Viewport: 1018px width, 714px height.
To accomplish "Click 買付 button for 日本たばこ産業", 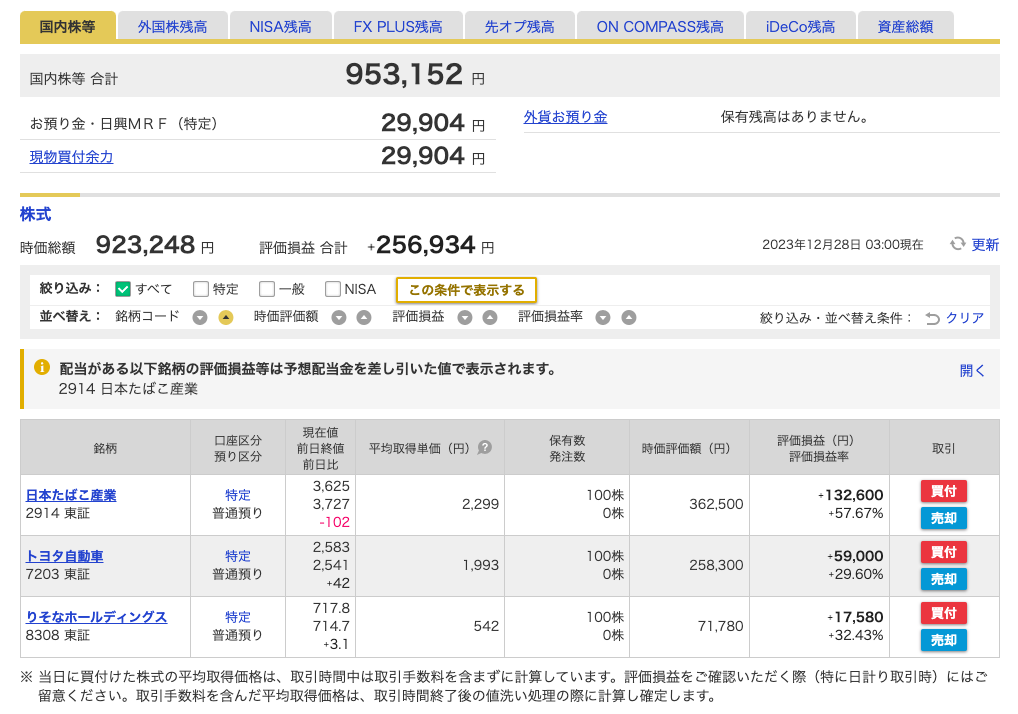I will [x=943, y=491].
